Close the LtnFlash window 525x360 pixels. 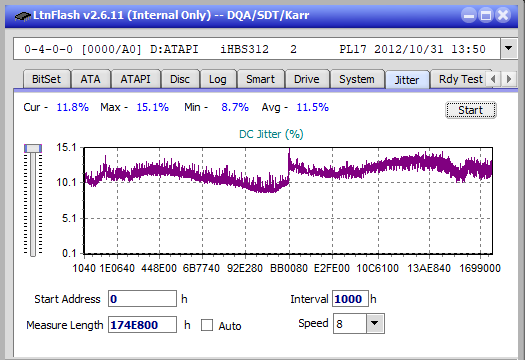(503, 15)
